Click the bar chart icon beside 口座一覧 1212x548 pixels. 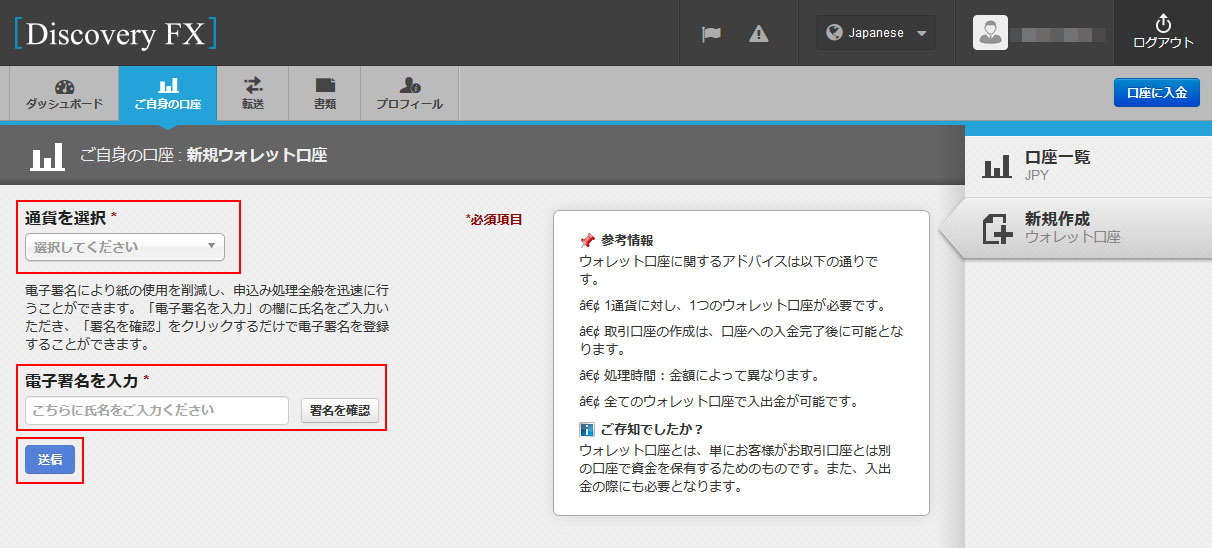[997, 166]
